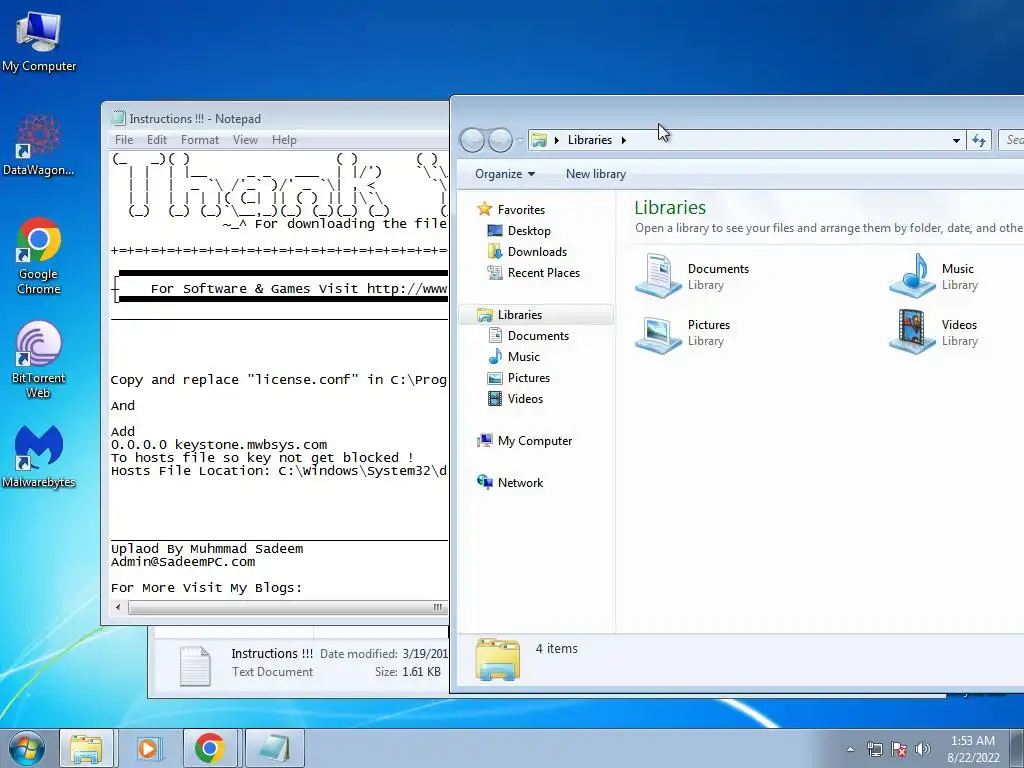The height and width of the screenshot is (768, 1024).
Task: Click the Explorer Back button
Action: pos(472,140)
